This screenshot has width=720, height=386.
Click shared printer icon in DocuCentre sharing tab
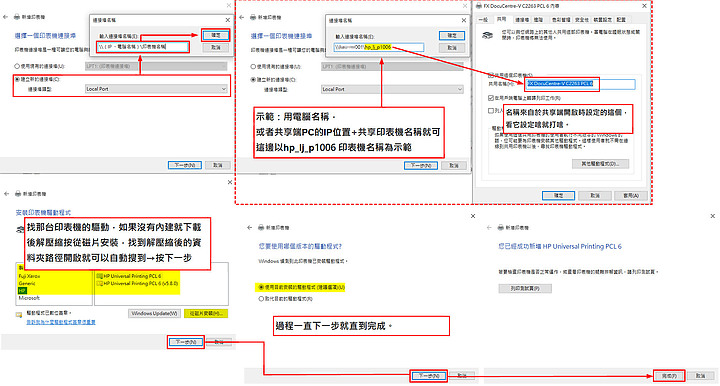coord(488,35)
